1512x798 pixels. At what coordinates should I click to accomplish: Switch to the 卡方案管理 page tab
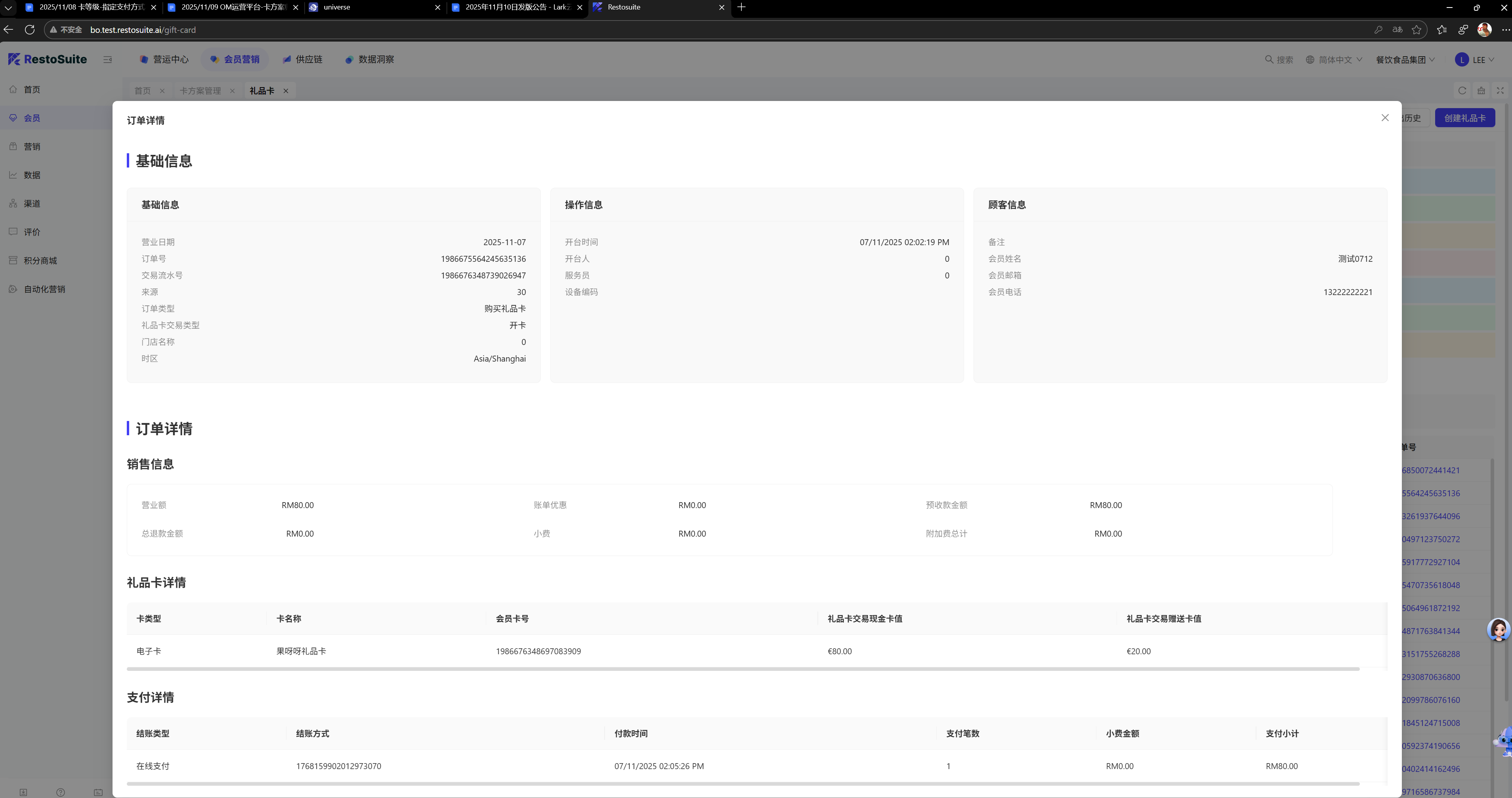click(200, 91)
